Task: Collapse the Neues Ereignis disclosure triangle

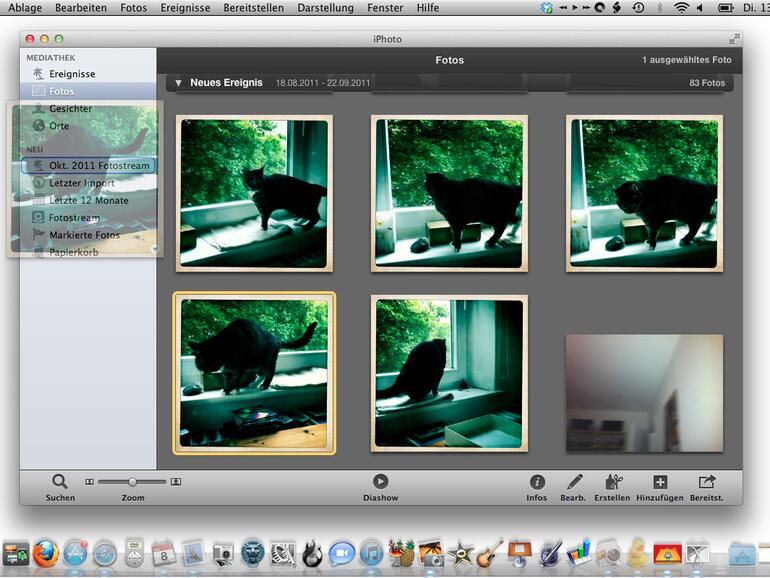Action: [x=179, y=83]
